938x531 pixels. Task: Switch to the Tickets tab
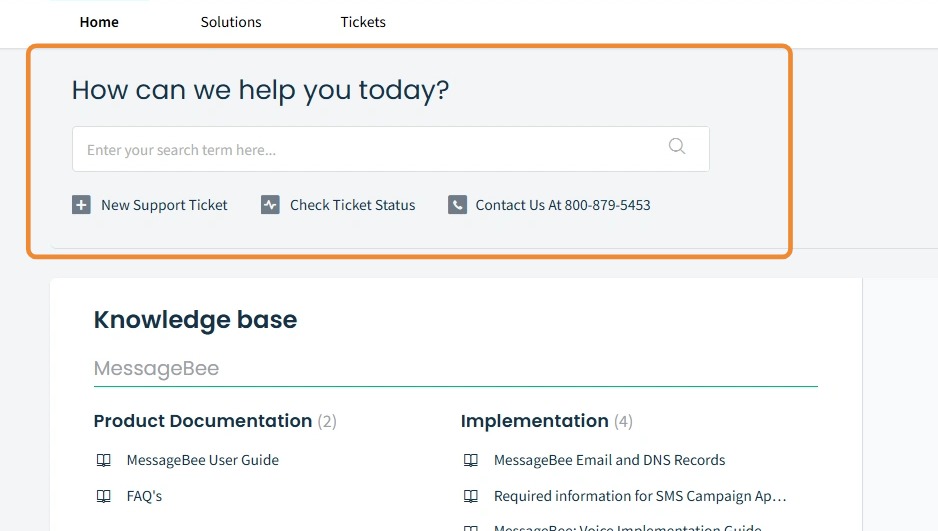click(363, 22)
